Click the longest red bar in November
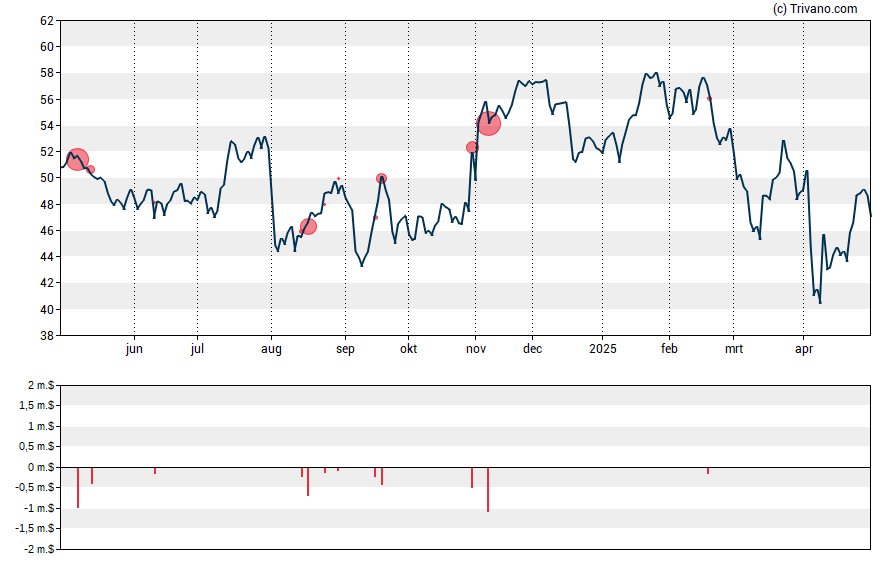This screenshot has height=565, width=888. pos(488,490)
